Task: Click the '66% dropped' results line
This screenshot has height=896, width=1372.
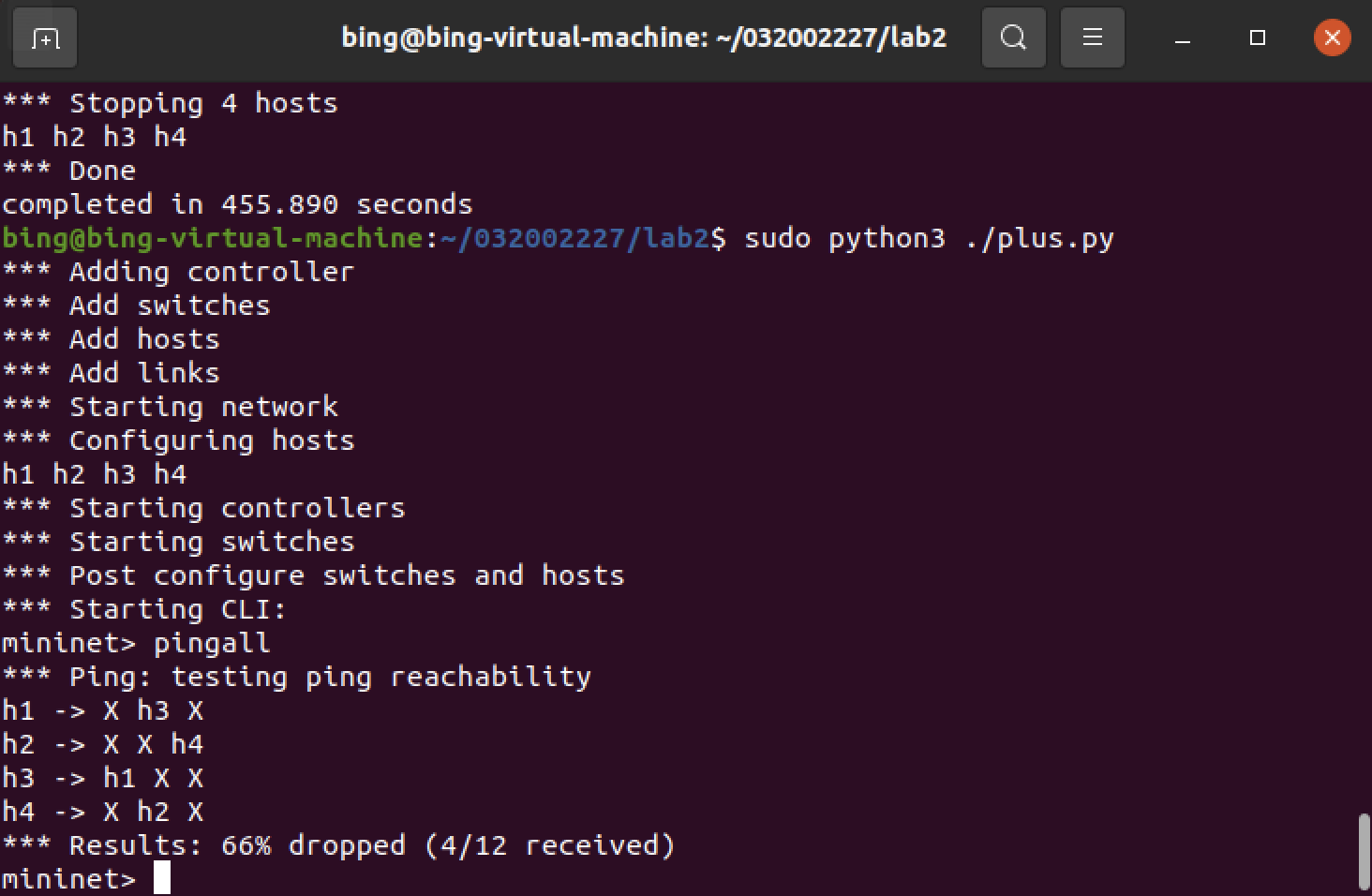Action: tap(337, 845)
